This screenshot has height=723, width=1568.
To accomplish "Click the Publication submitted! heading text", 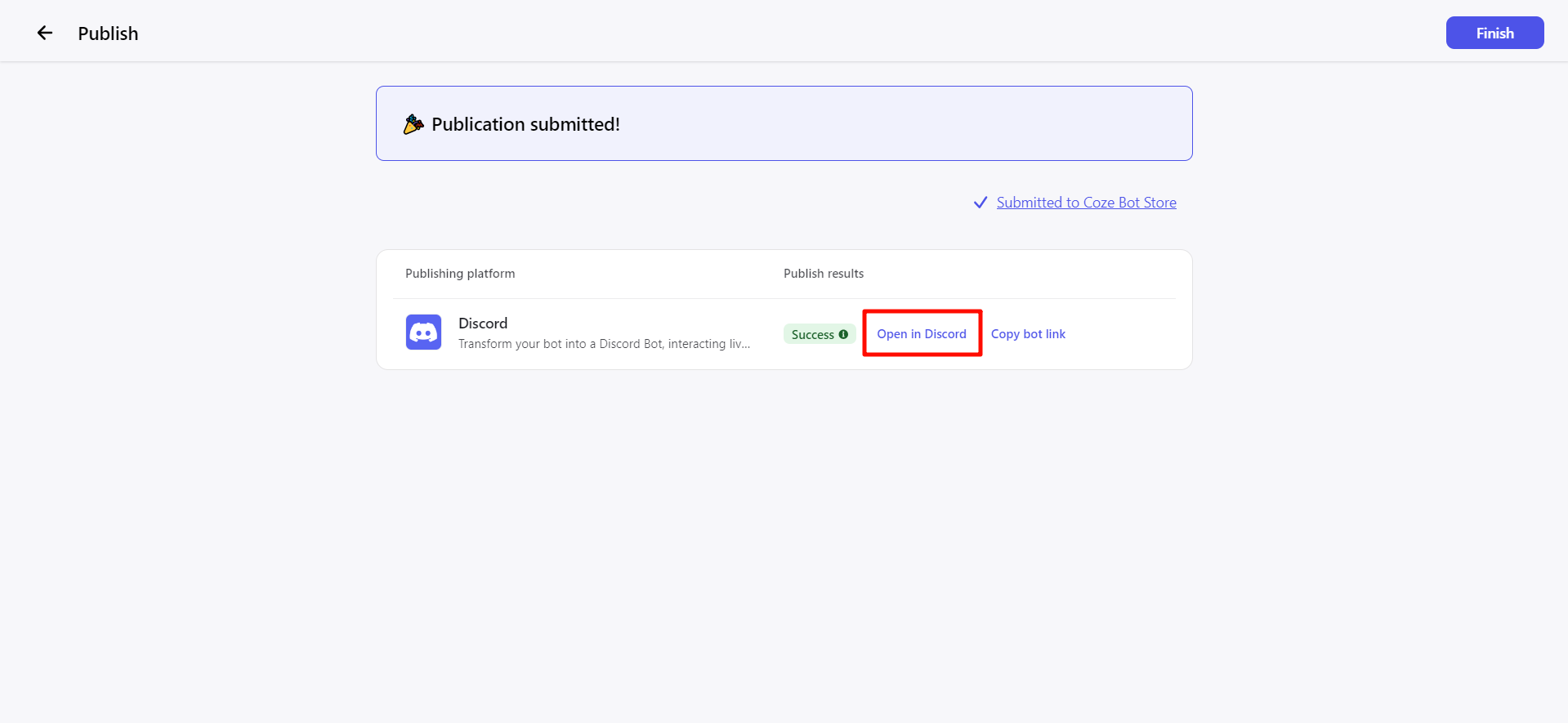I will [x=525, y=124].
